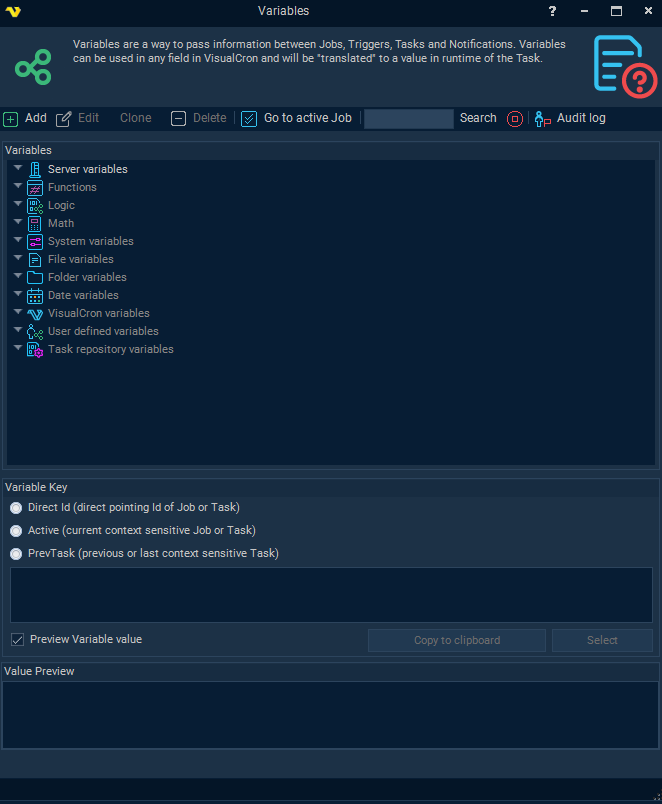Expand the Task repository variables node arrow
Image resolution: width=662 pixels, height=804 pixels.
pyautogui.click(x=18, y=347)
